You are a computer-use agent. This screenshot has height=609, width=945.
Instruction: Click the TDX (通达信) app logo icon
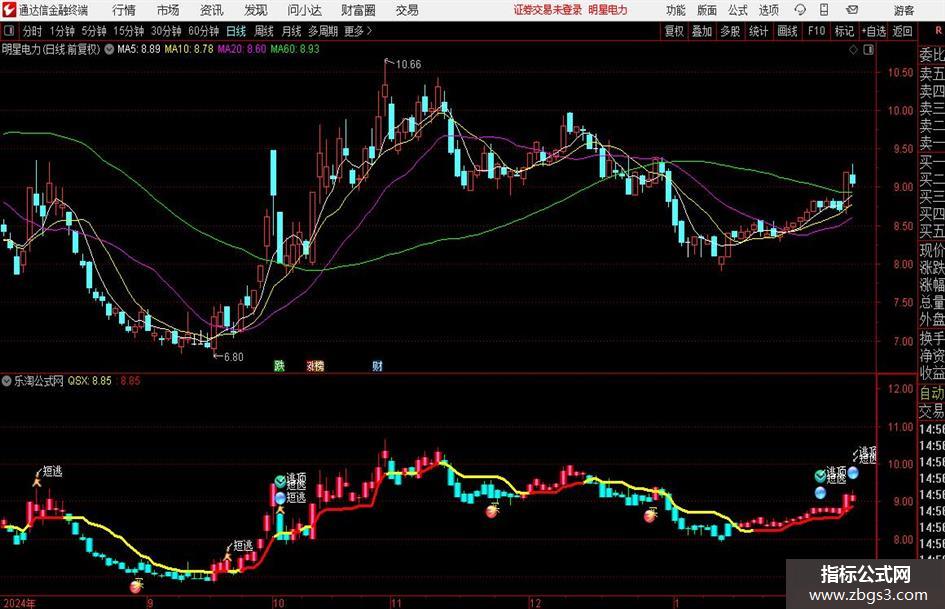tap(9, 10)
